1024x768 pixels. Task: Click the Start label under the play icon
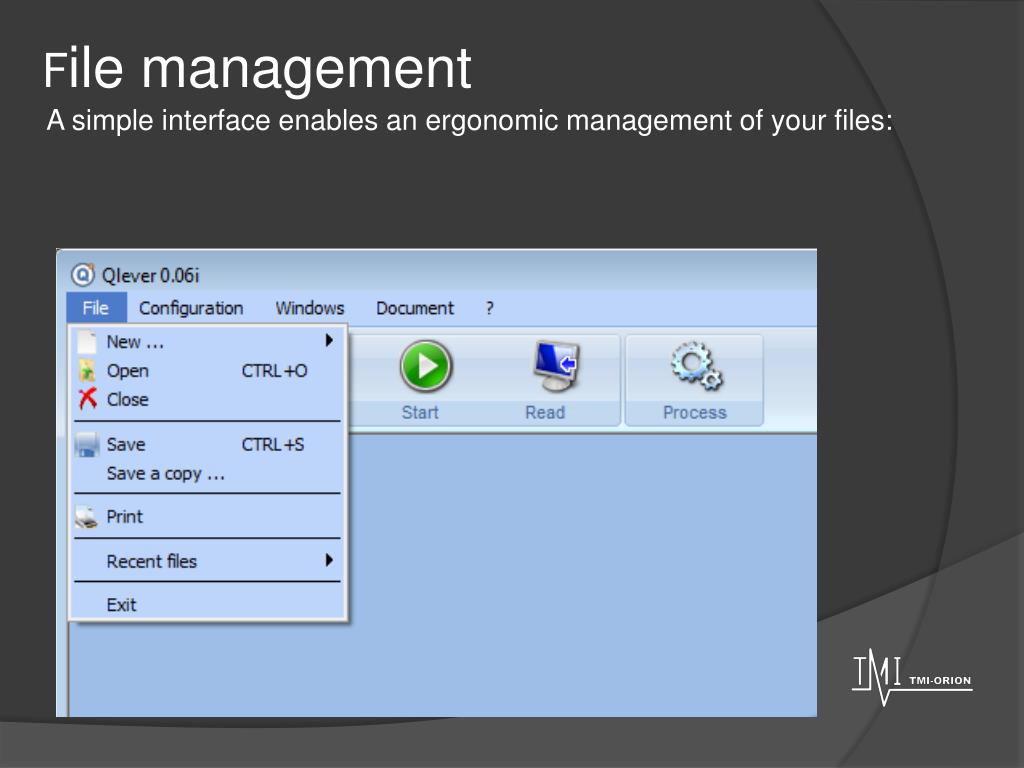[x=420, y=413]
